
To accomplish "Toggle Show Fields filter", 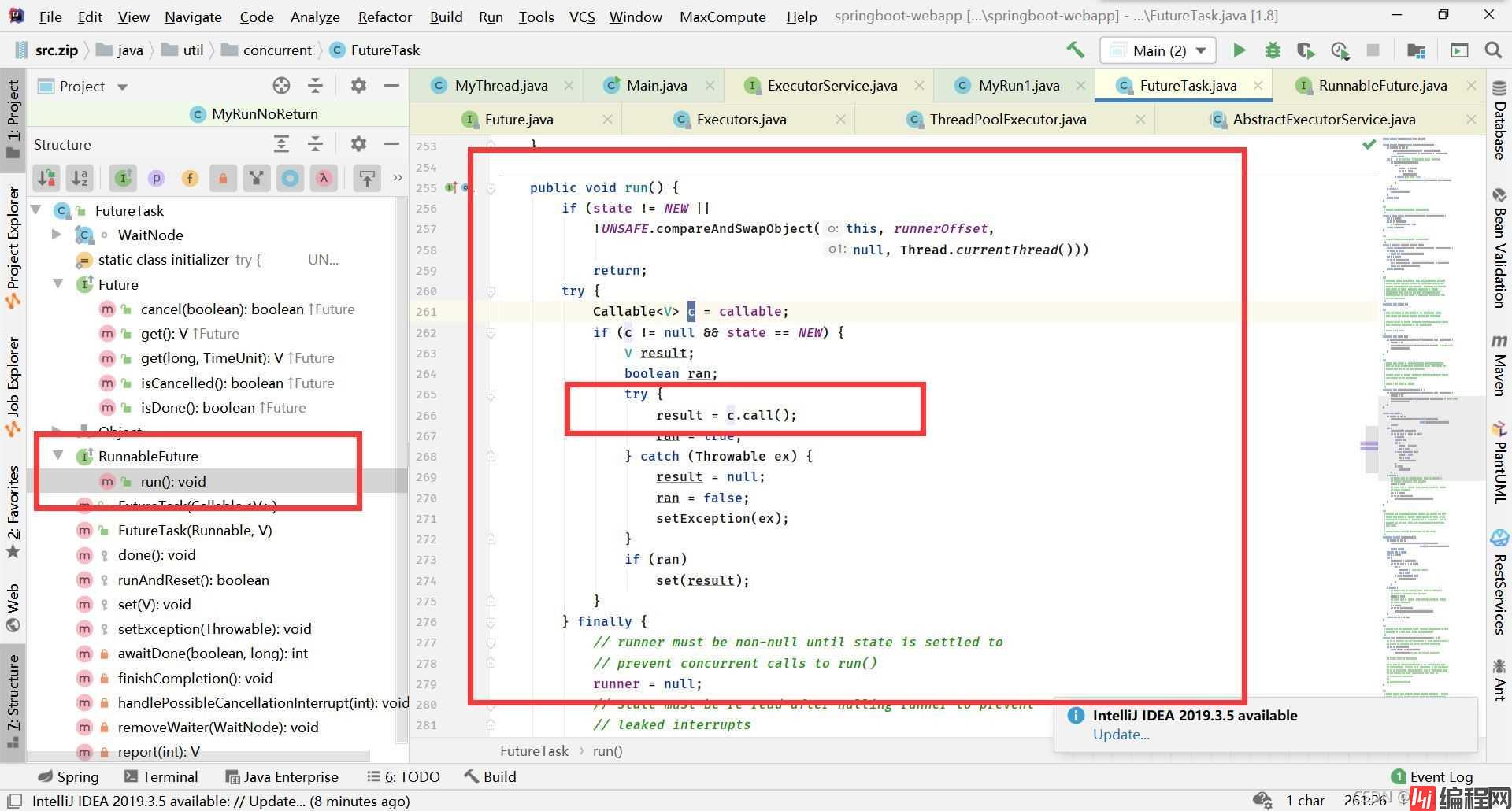I will click(190, 178).
